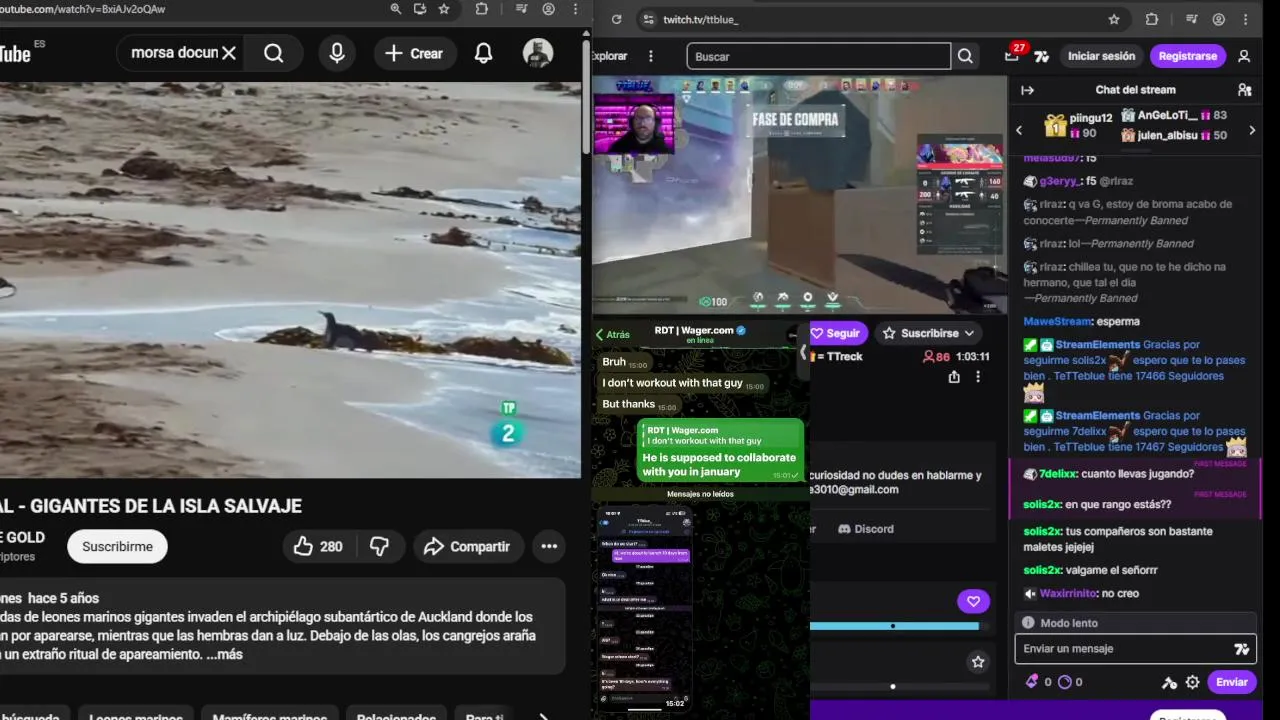This screenshot has height=720, width=1280.
Task: View site information for twitch.tv
Action: coord(648,19)
